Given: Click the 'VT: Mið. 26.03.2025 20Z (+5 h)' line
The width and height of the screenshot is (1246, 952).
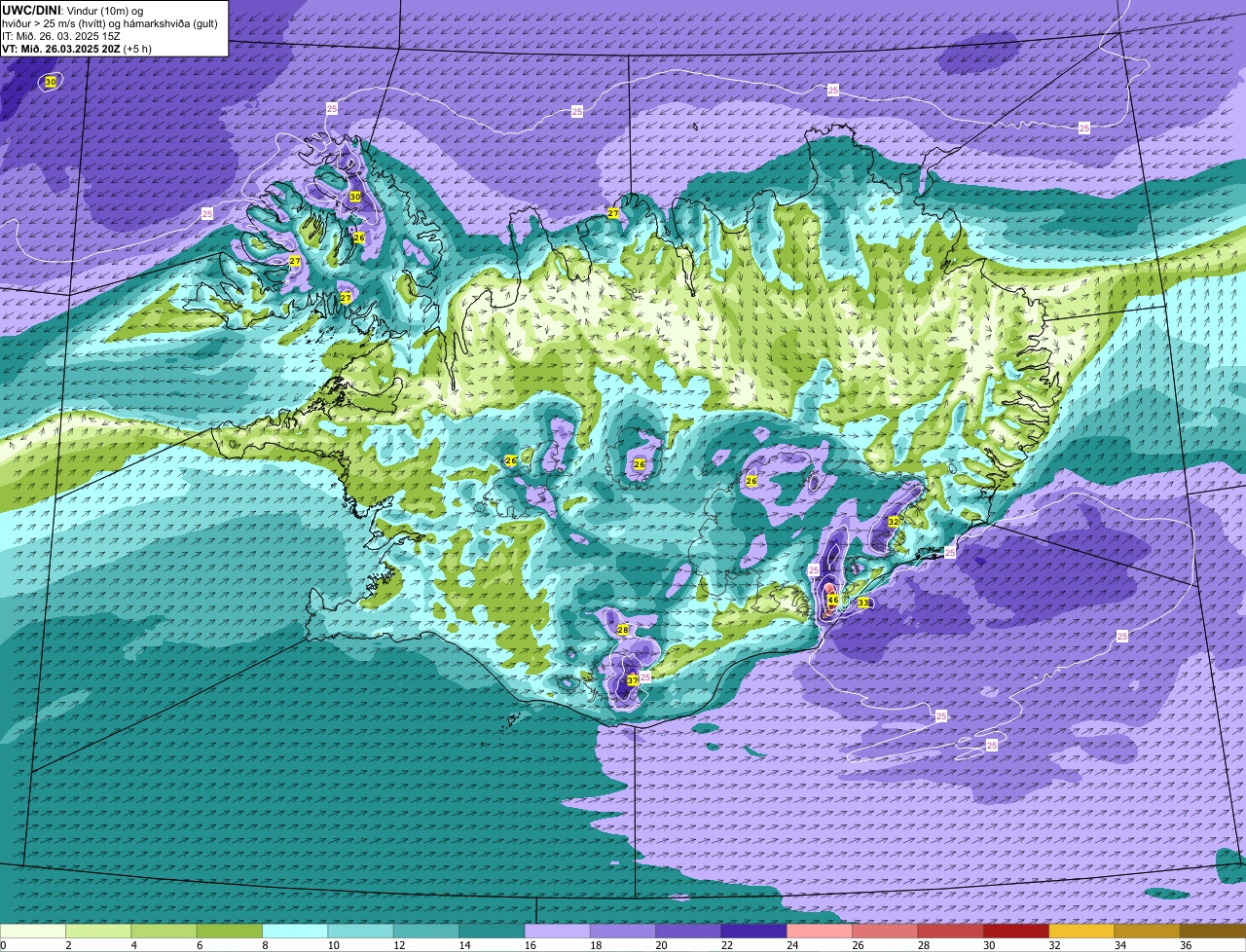Looking at the screenshot, I should 77,49.
